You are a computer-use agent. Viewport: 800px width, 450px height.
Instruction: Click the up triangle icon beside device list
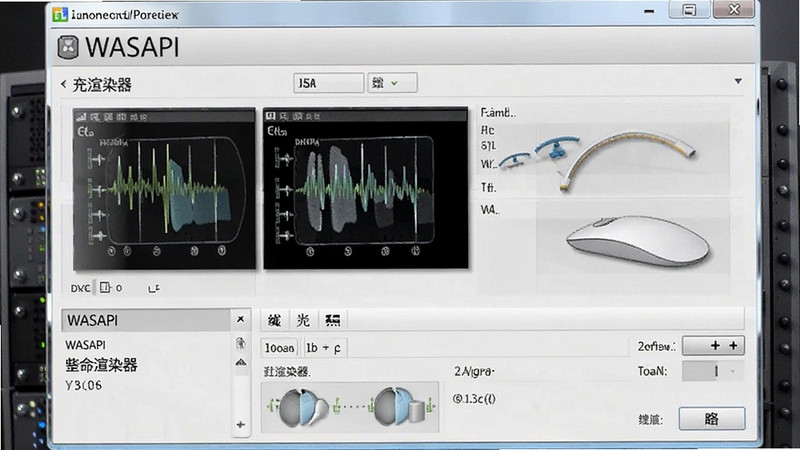pos(241,363)
